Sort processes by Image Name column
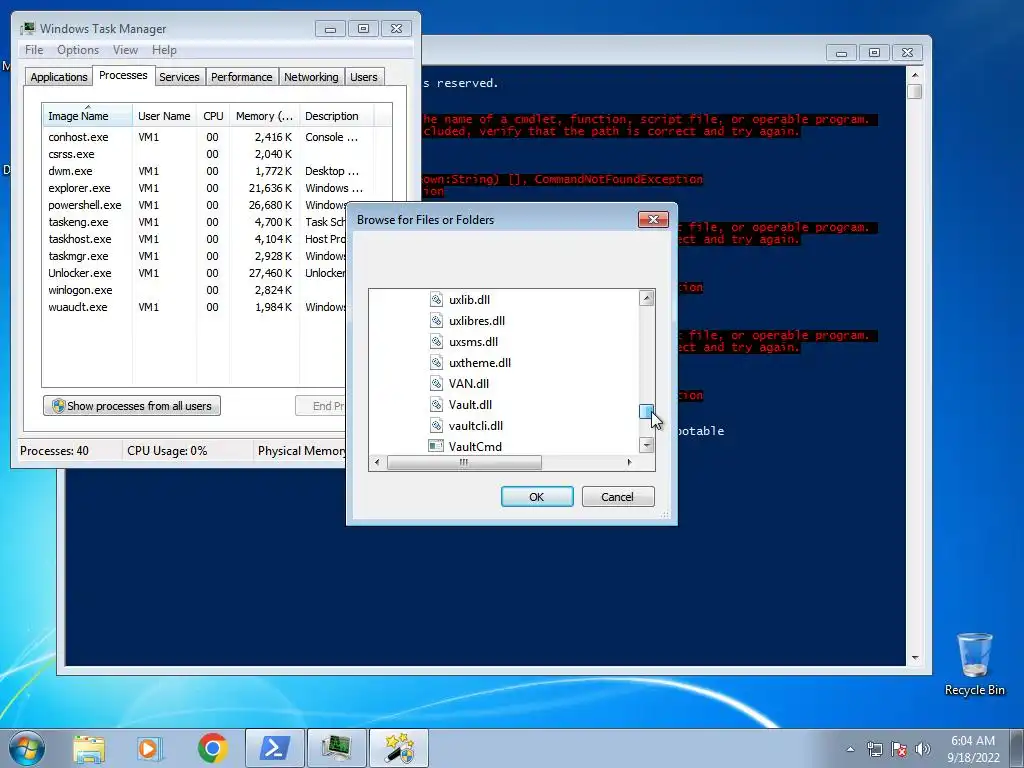The width and height of the screenshot is (1024, 768). click(88, 116)
